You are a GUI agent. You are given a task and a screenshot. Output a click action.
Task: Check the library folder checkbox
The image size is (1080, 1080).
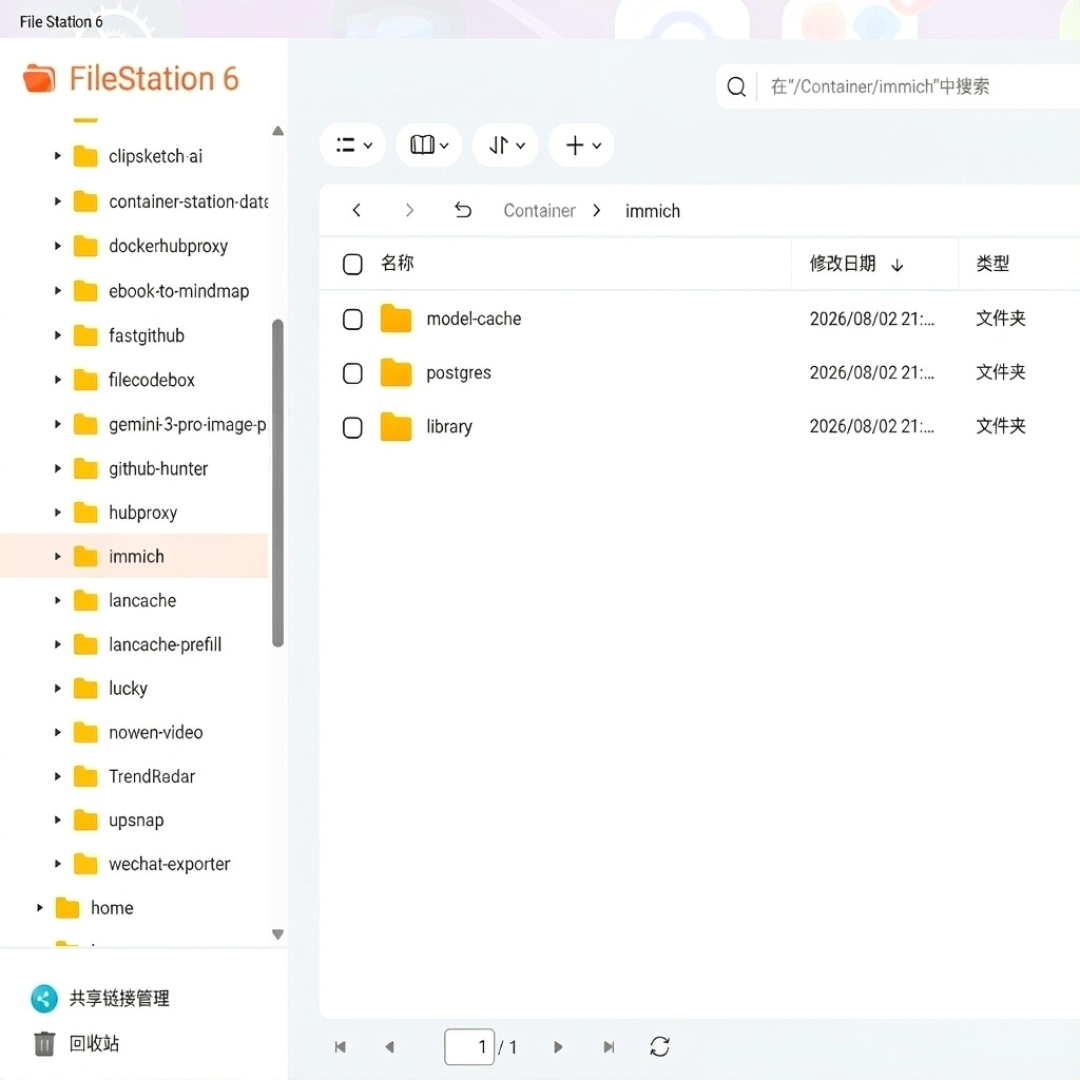[x=353, y=428]
